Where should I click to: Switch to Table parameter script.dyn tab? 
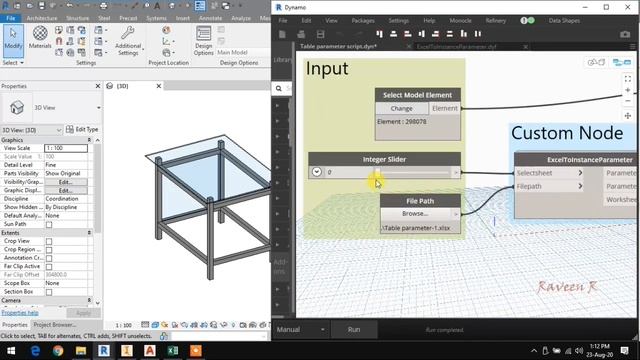pos(338,47)
